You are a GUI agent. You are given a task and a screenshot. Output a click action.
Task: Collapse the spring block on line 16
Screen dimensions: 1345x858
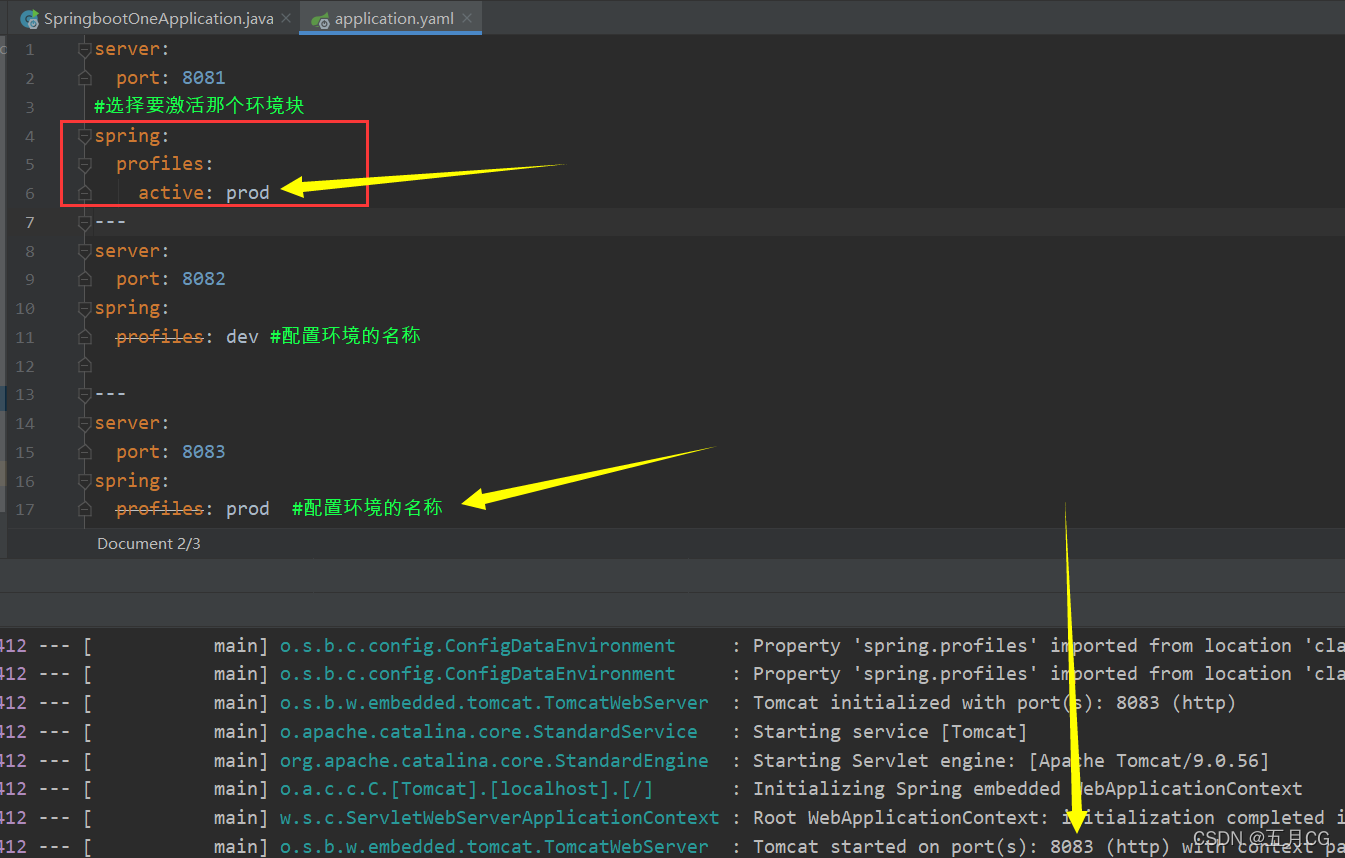[x=85, y=481]
